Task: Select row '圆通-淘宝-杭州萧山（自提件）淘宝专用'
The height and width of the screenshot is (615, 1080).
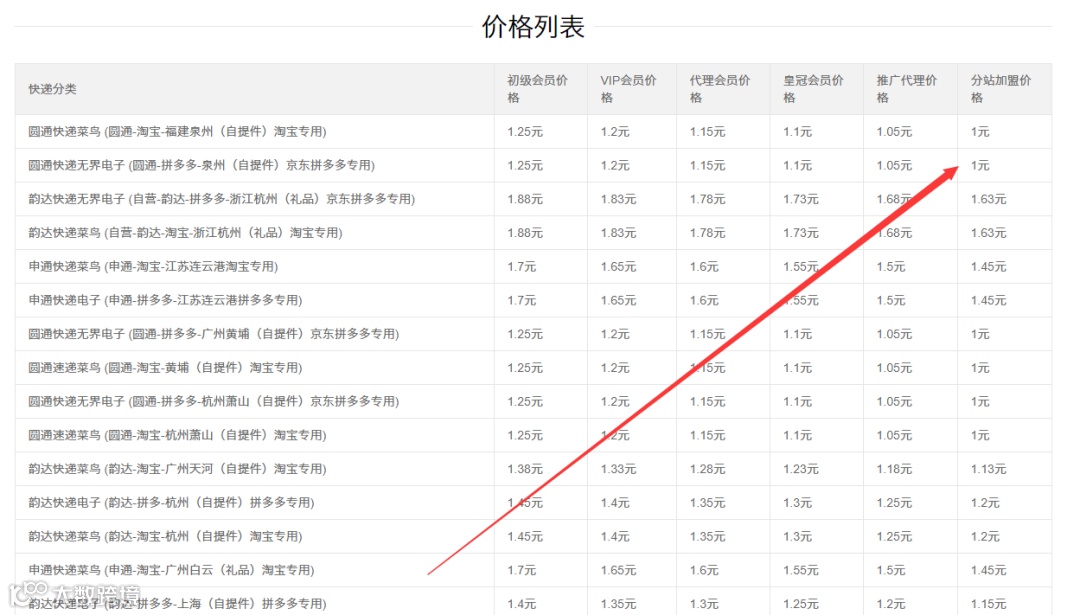Action: pyautogui.click(x=533, y=435)
